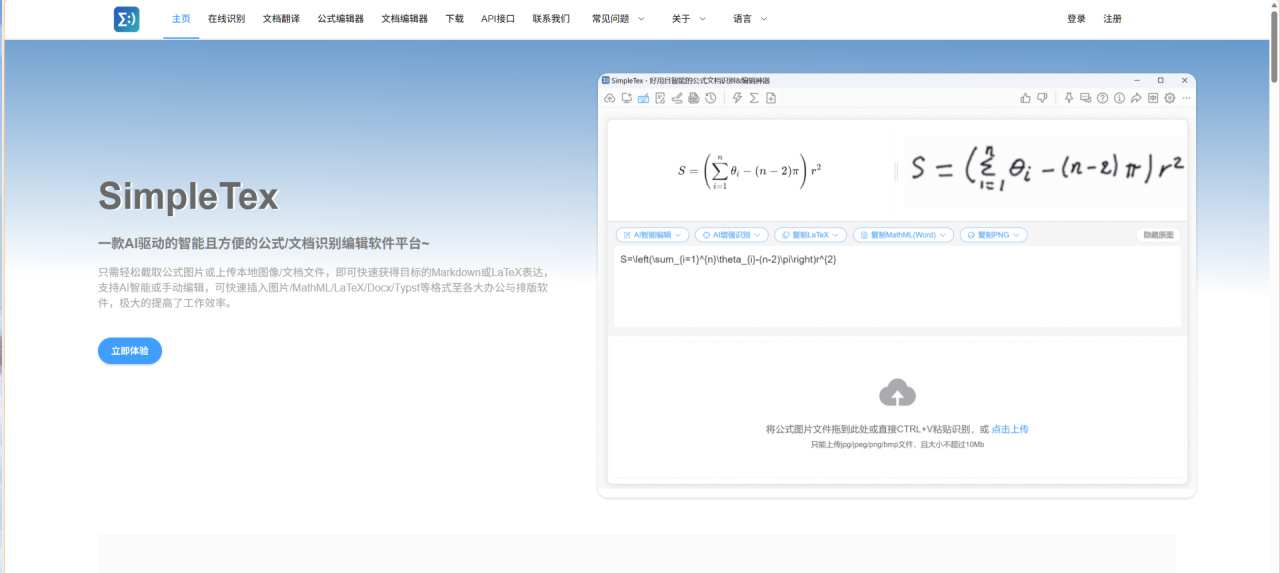
Task: Open the 在线识别 nav item
Action: pyautogui.click(x=226, y=19)
